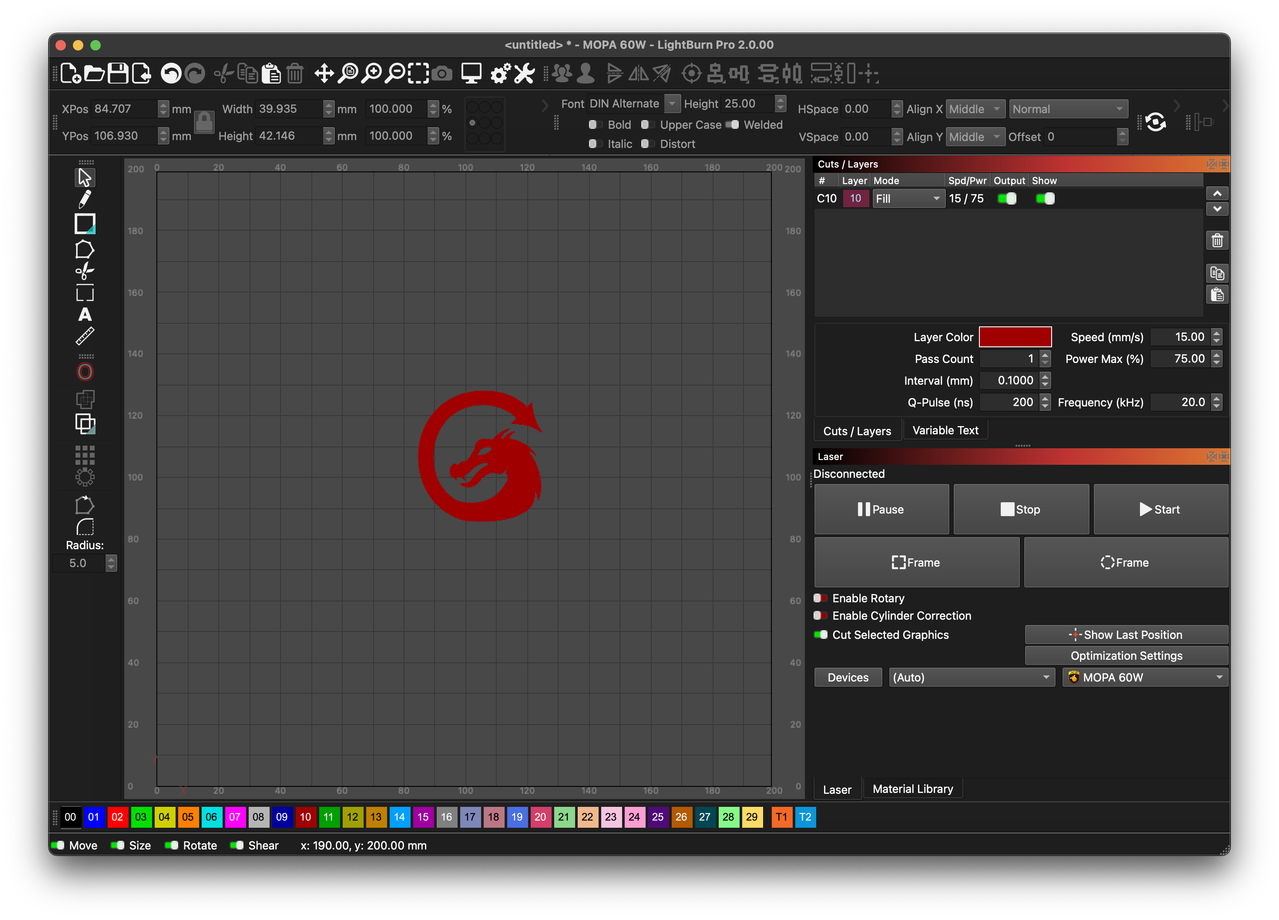Viewport: 1279px width, 920px height.
Task: Select palette color swatch 14
Action: coord(399,817)
